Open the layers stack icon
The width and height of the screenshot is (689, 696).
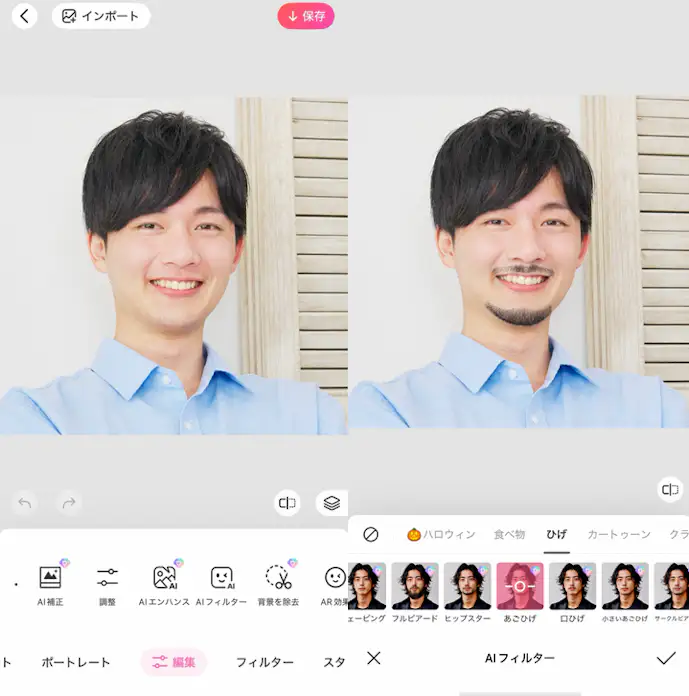(331, 503)
